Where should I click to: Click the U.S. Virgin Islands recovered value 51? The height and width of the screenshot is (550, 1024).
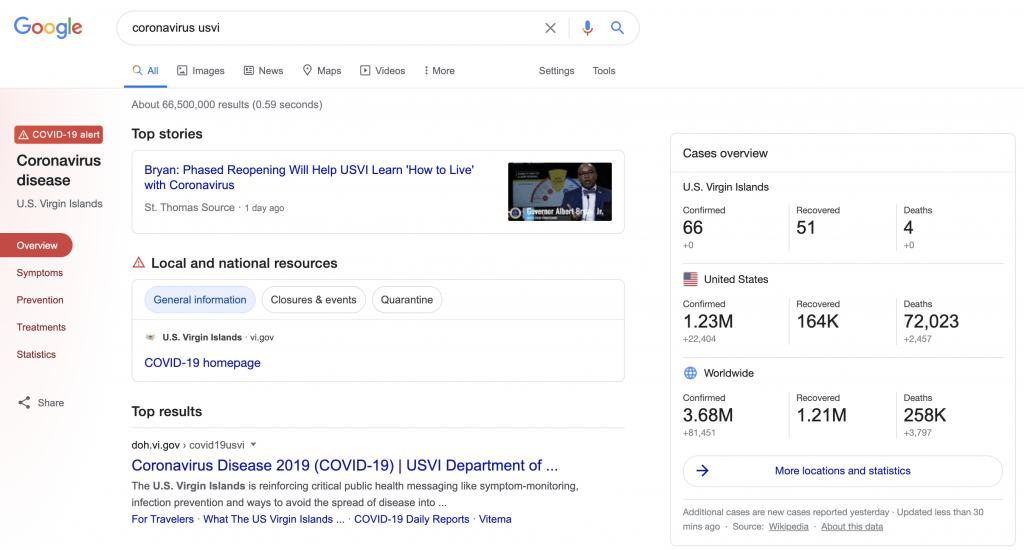(x=806, y=227)
